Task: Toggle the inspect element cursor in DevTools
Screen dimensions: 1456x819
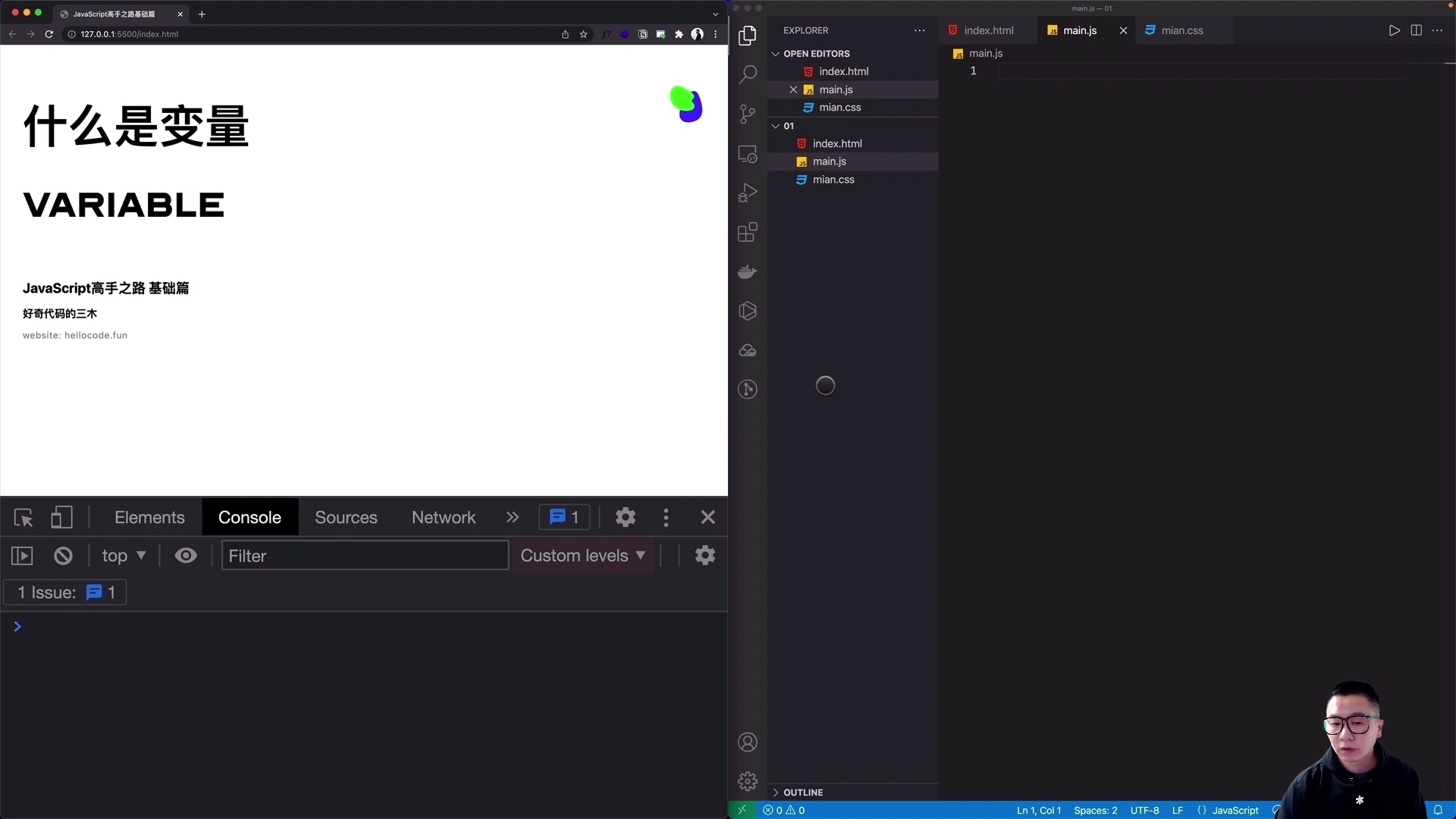Action: click(23, 517)
